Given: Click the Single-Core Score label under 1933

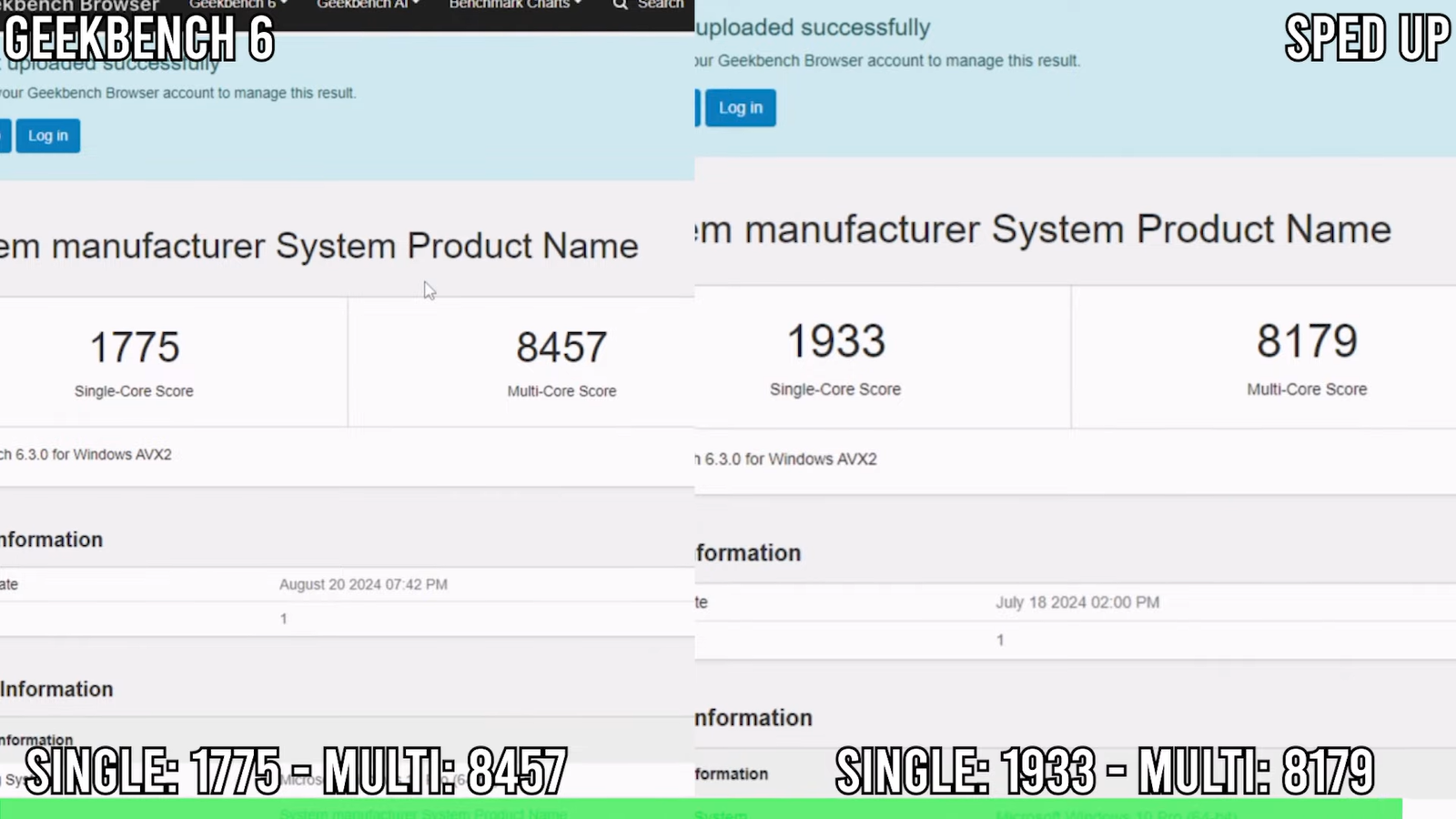Looking at the screenshot, I should pos(835,389).
